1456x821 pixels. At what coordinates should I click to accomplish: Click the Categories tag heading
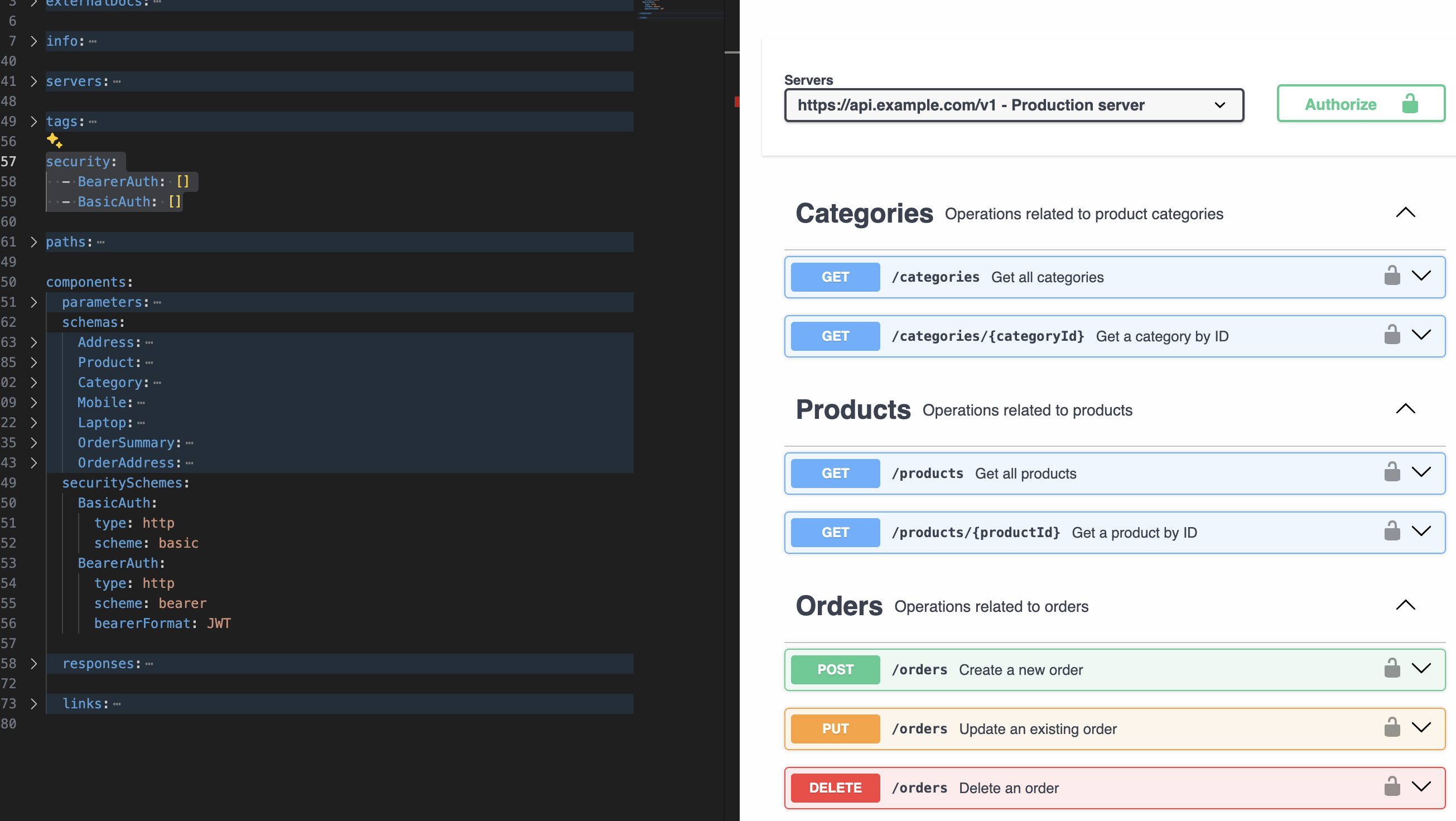click(x=864, y=214)
